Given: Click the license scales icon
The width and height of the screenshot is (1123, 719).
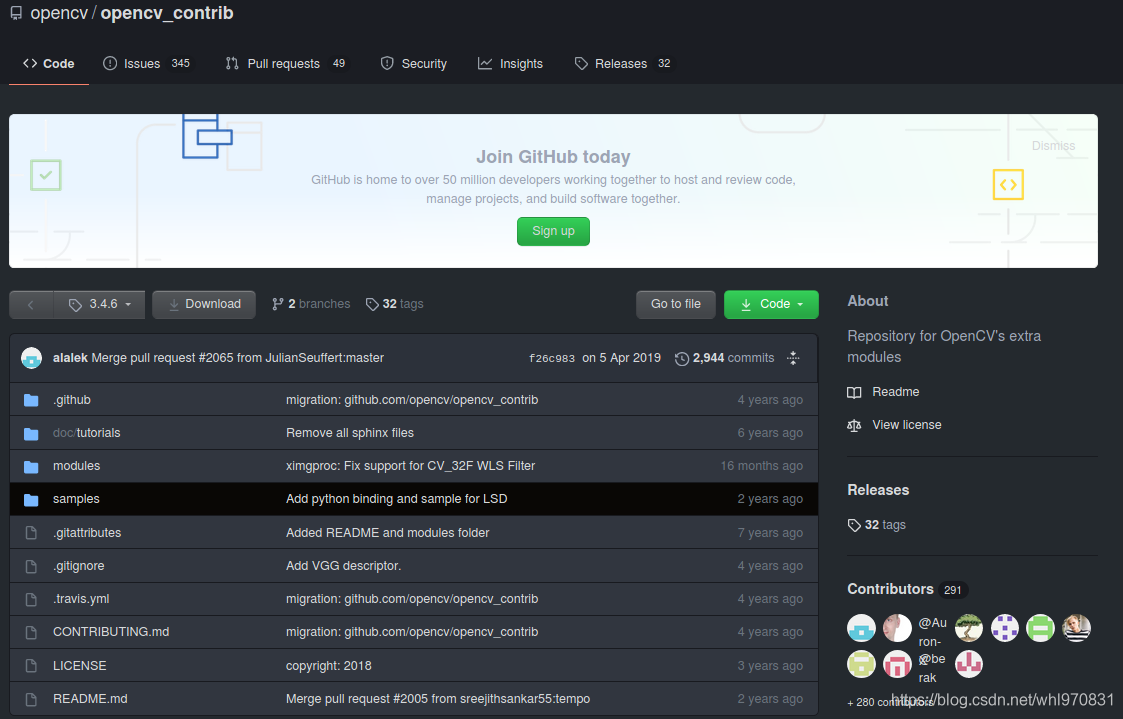Looking at the screenshot, I should click(854, 425).
